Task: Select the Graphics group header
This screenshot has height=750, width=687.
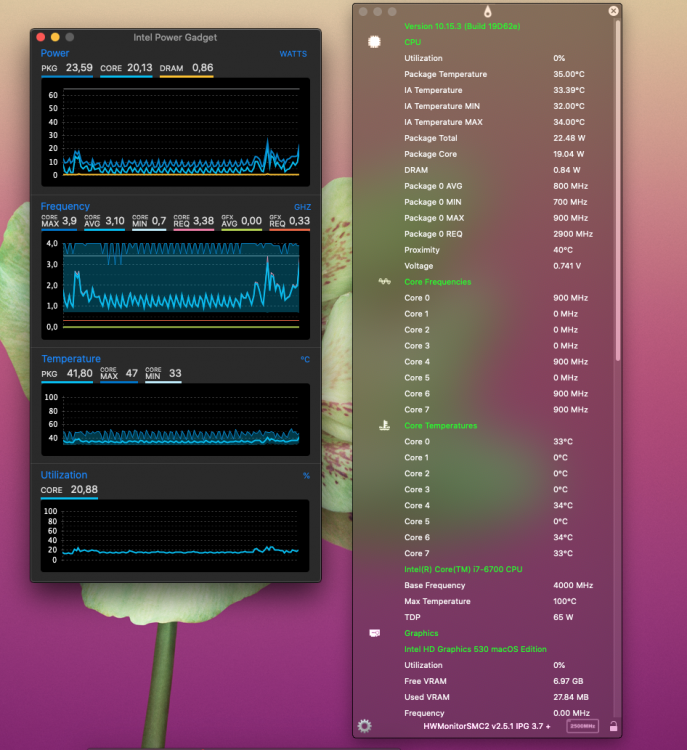Action: click(421, 633)
